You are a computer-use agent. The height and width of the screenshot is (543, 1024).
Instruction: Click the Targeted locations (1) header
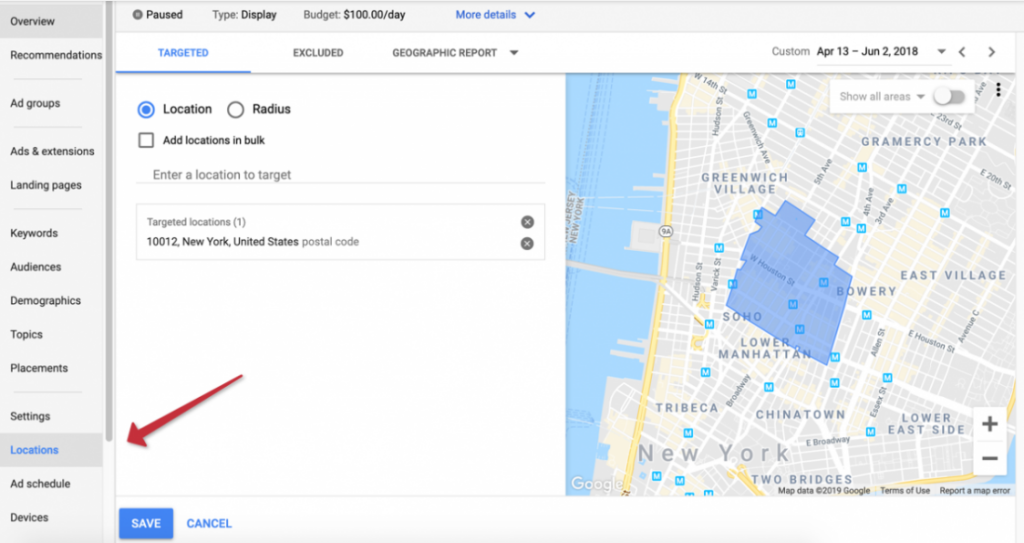(196, 222)
